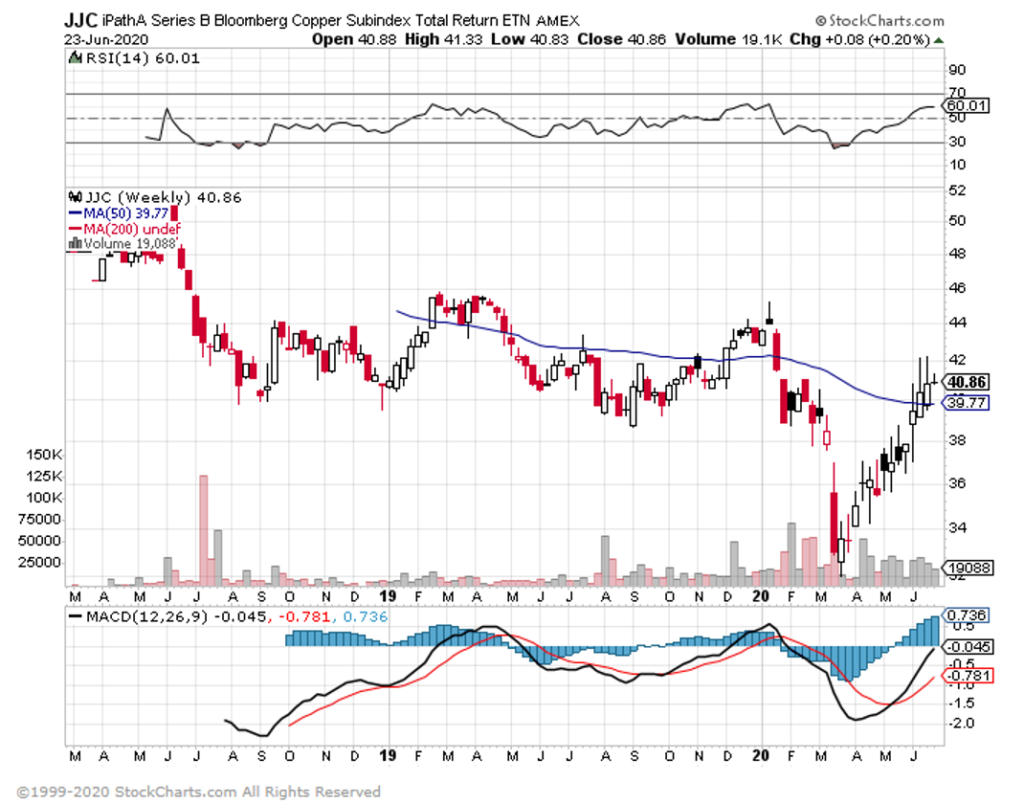Click the AMEX exchange label
Screen dimensions: 1024x804
[558, 22]
